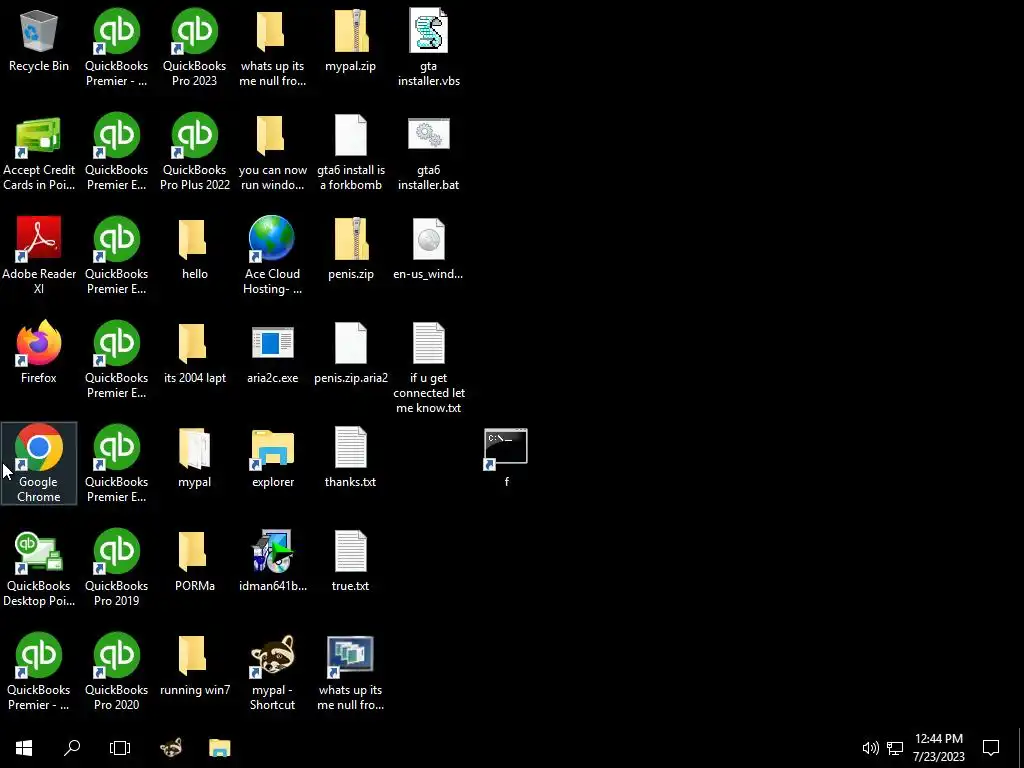Select the 'running win7' folder
1024x768 pixels.
194,665
